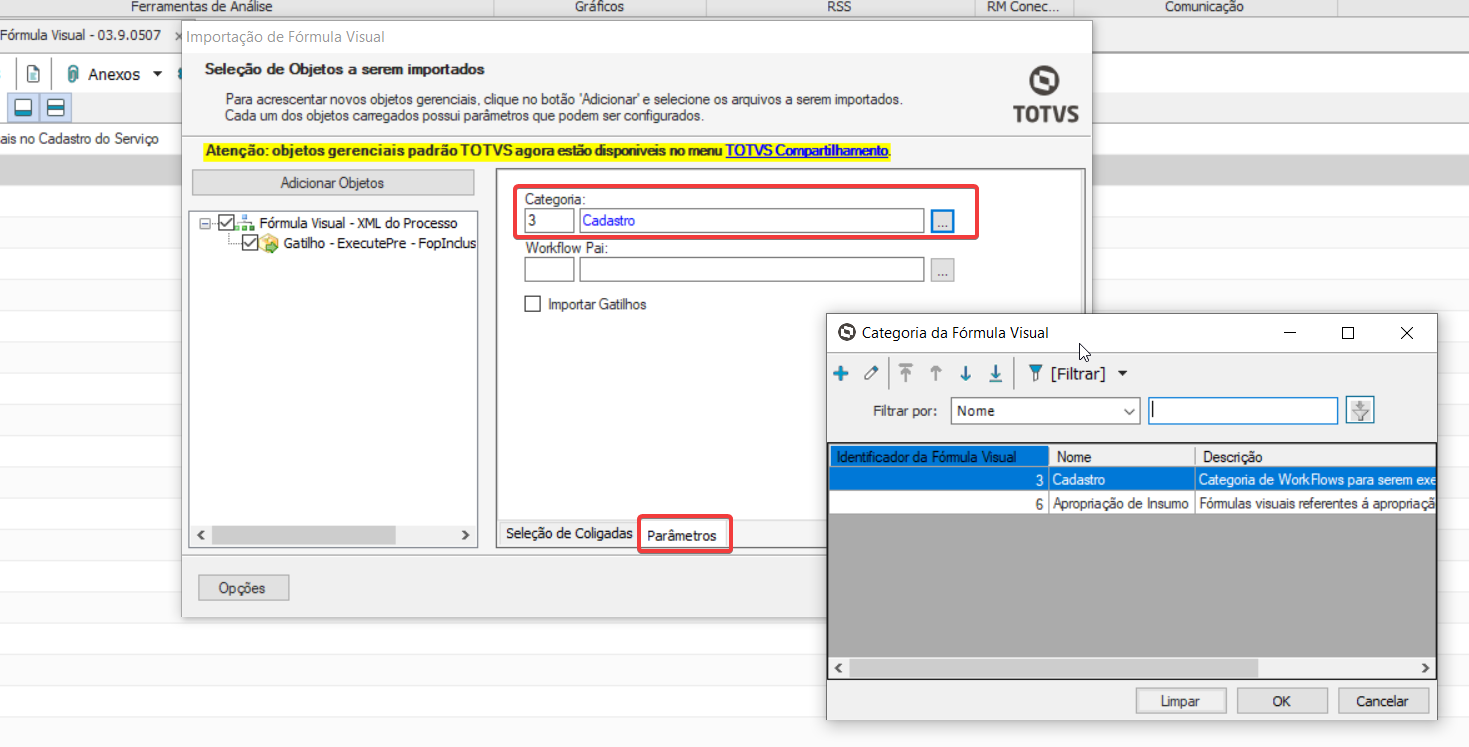The image size is (1469, 747).
Task: Open the Gráficos ribbon group
Action: pyautogui.click(x=600, y=7)
